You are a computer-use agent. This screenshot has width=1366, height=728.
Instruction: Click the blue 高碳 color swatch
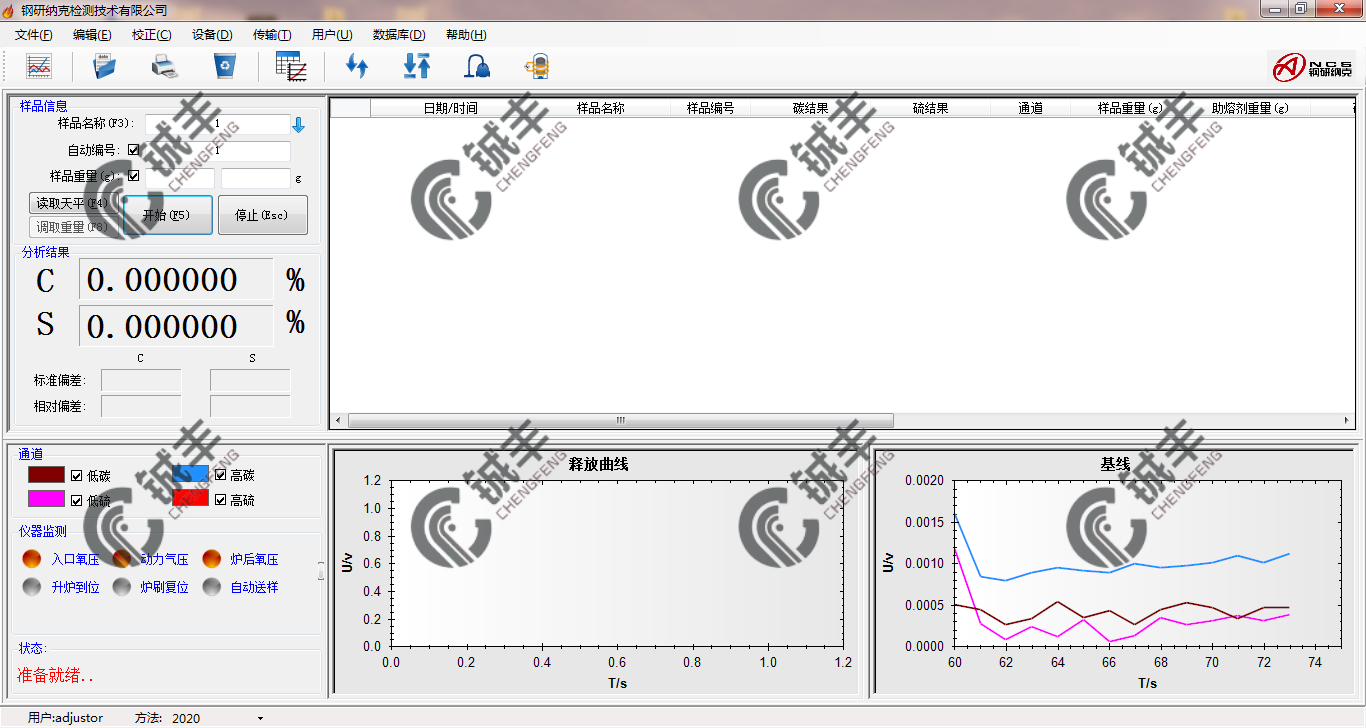tap(191, 475)
